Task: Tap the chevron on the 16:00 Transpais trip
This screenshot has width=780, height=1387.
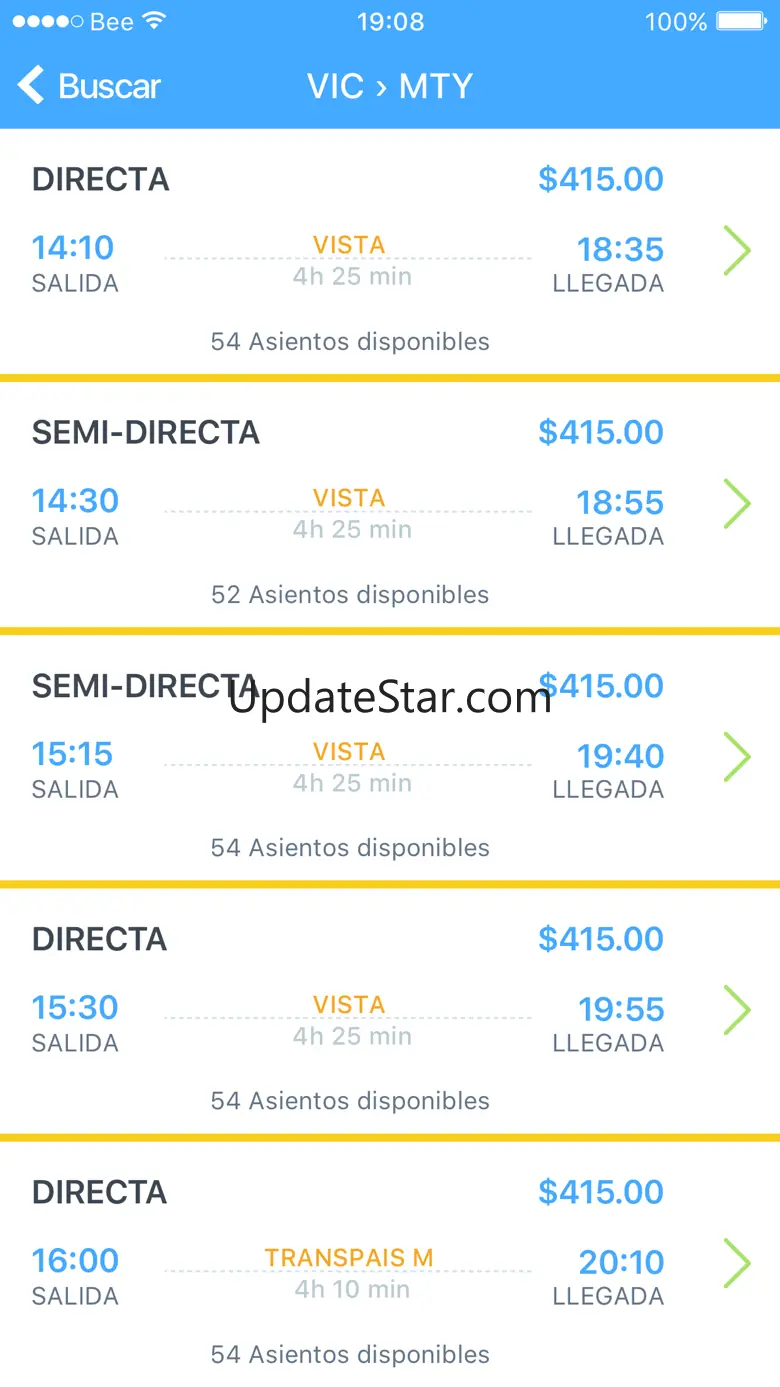Action: tap(737, 1263)
